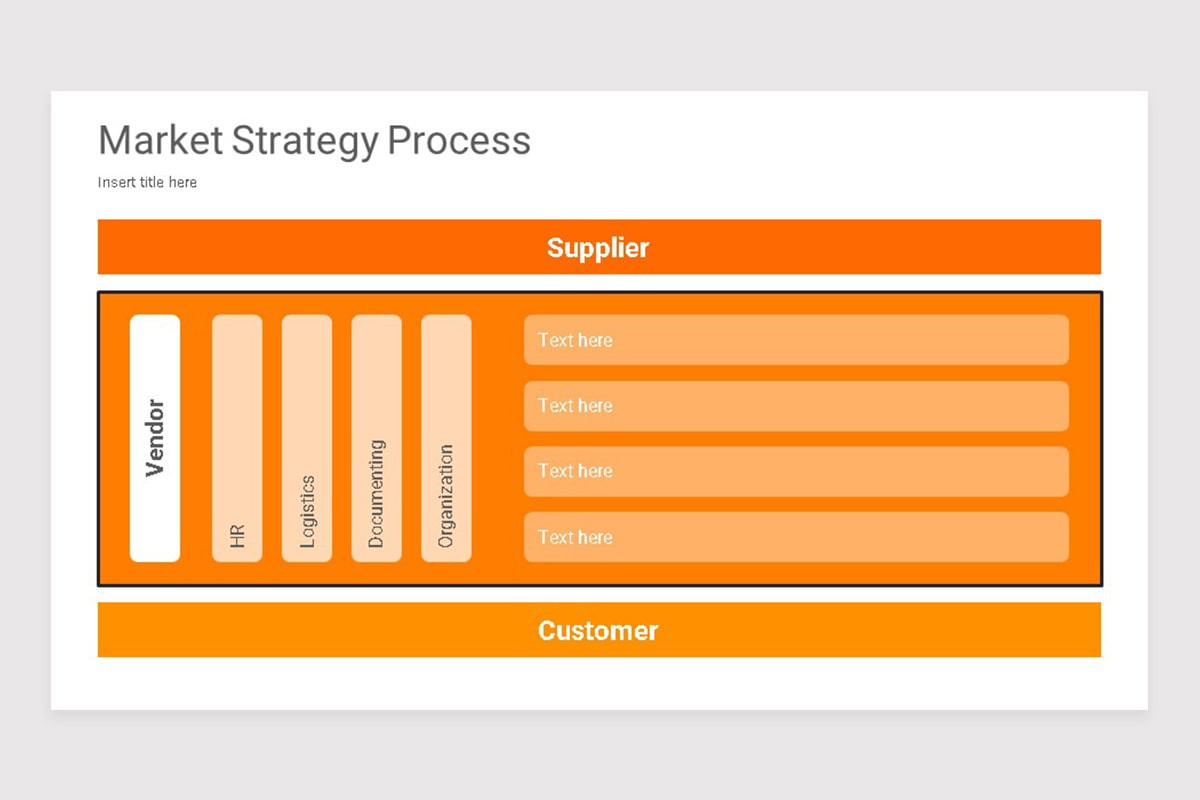This screenshot has width=1200, height=800.
Task: Click the fourth Text here box
Action: click(796, 537)
